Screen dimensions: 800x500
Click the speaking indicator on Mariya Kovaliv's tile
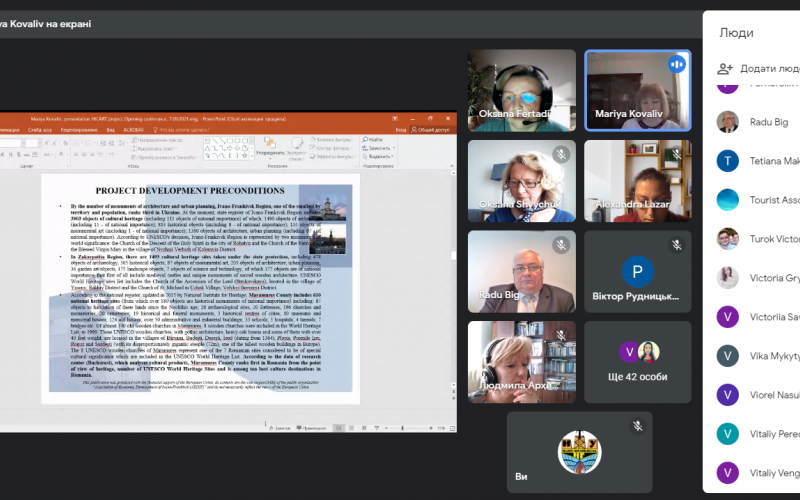point(677,64)
